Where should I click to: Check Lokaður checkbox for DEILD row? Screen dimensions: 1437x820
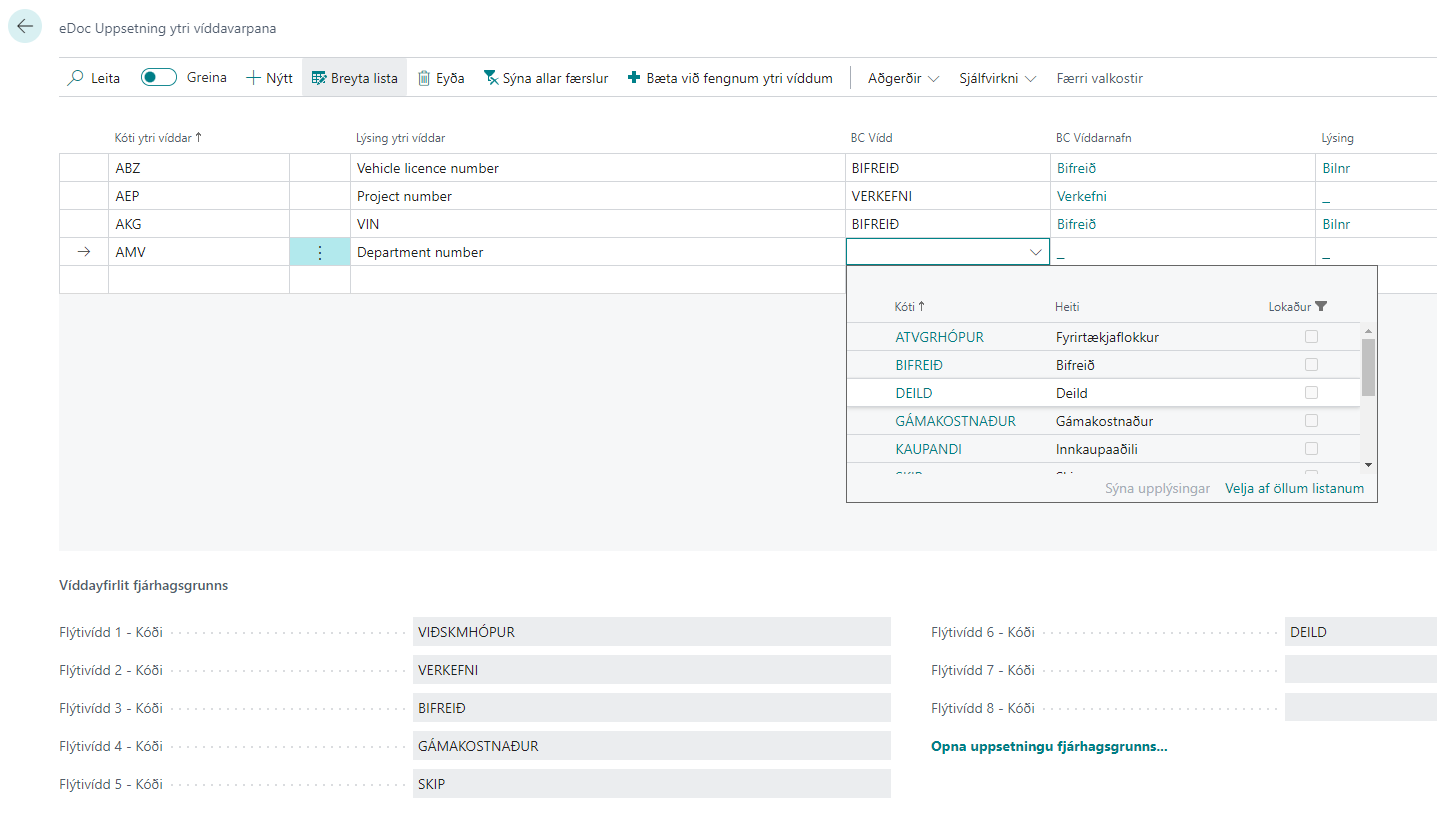(1311, 393)
